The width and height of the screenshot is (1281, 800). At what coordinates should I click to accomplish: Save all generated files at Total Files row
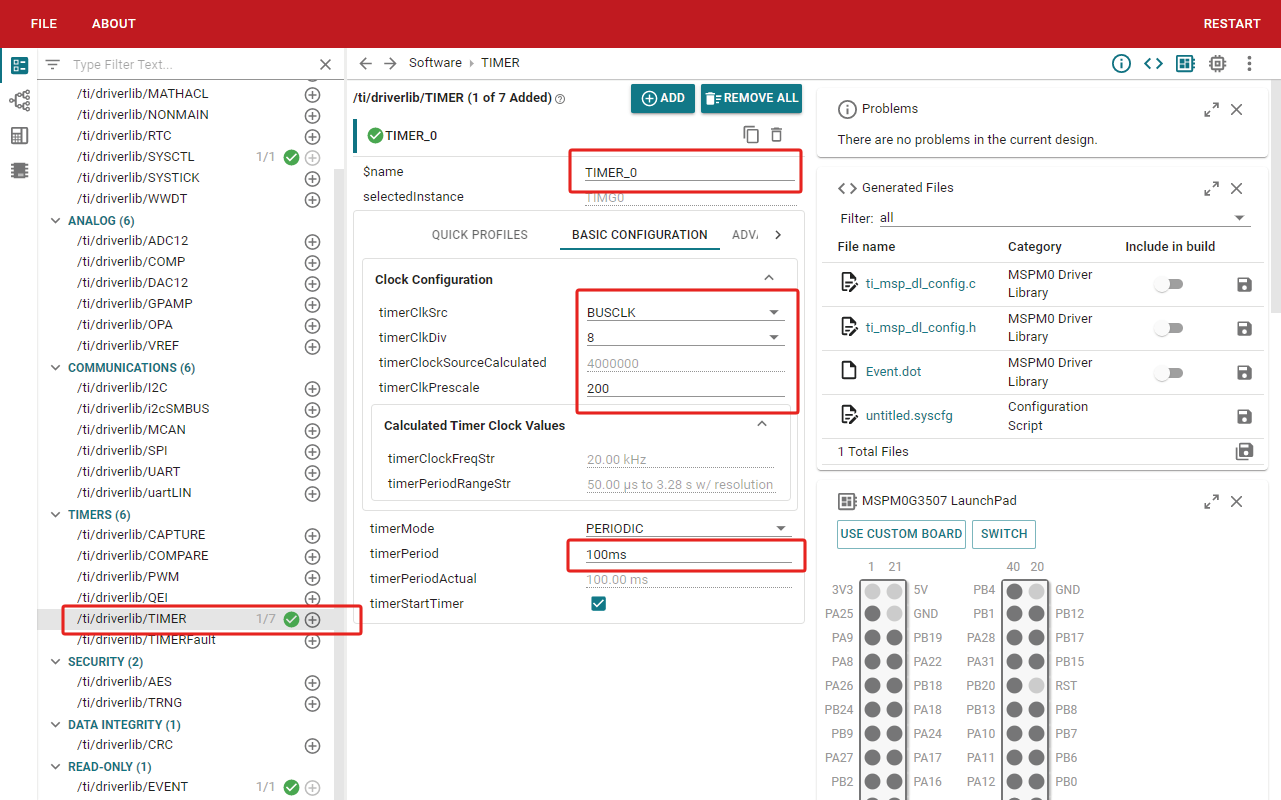click(x=1244, y=451)
